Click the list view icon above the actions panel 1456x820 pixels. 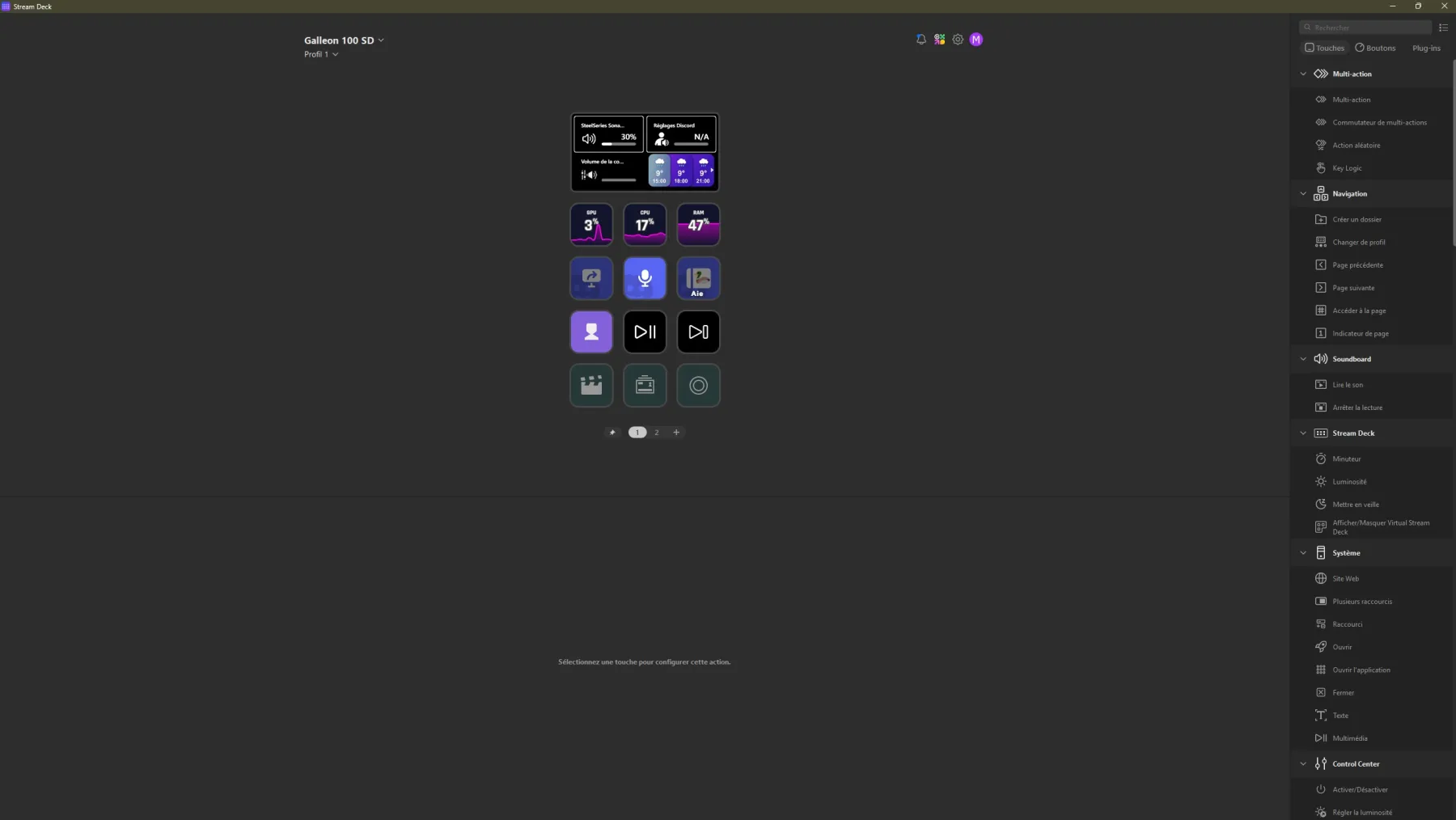(x=1445, y=27)
